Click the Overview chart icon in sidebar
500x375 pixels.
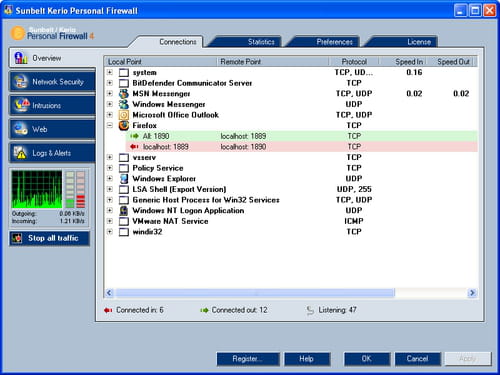point(21,58)
